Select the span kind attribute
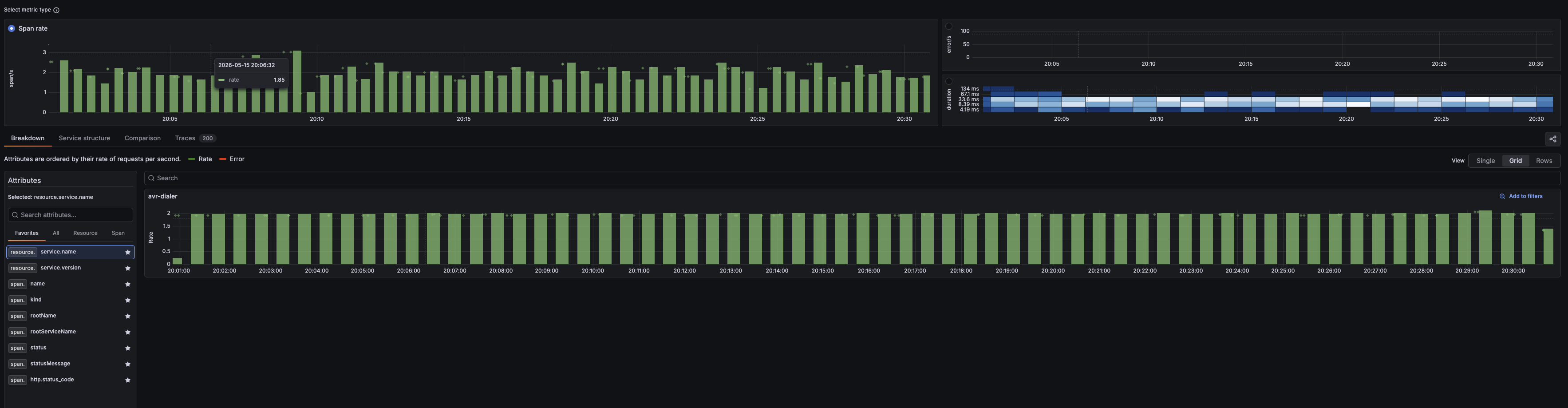1568x408 pixels. 71,300
